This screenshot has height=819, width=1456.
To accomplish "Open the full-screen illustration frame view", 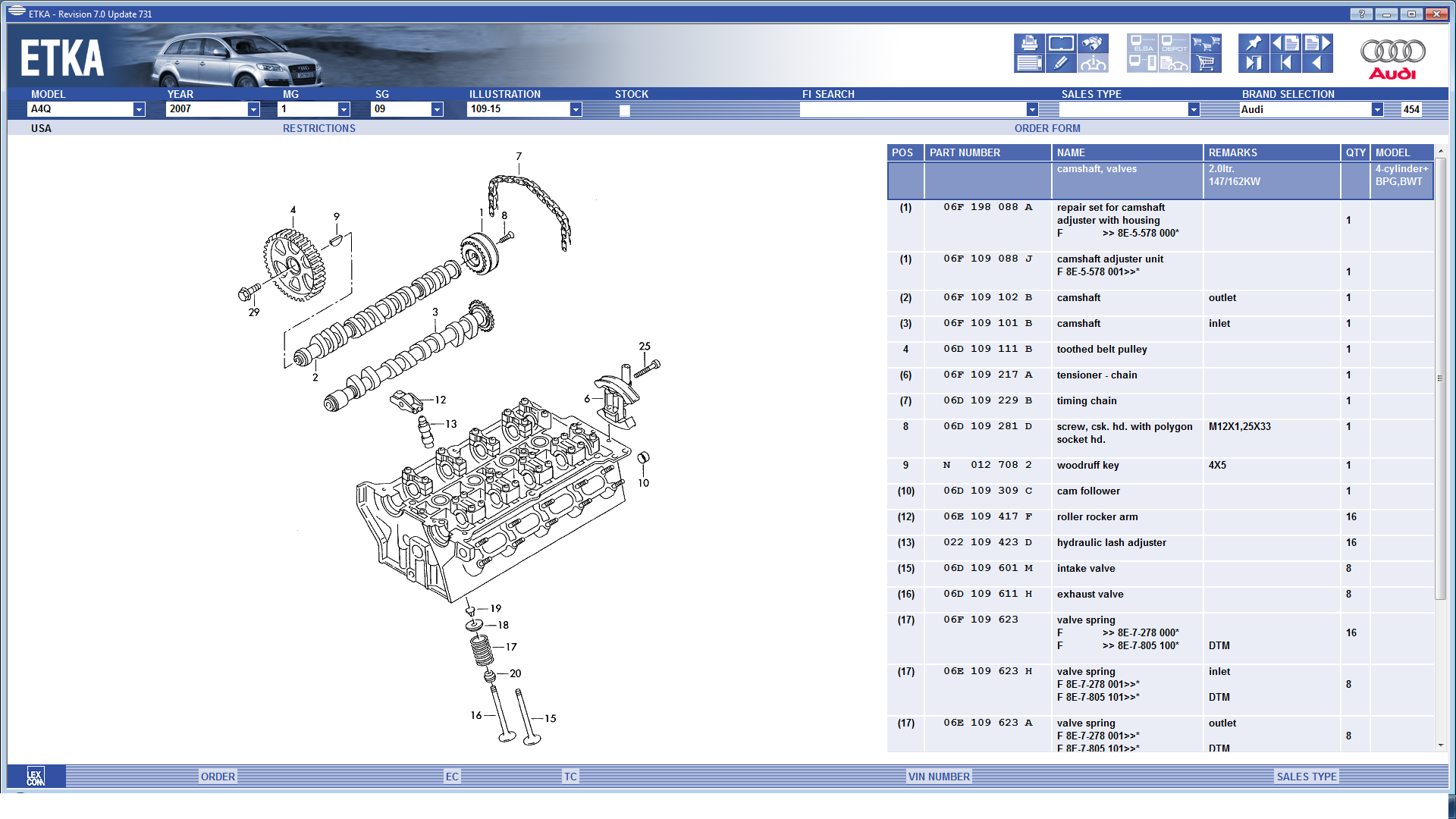I will [1061, 43].
